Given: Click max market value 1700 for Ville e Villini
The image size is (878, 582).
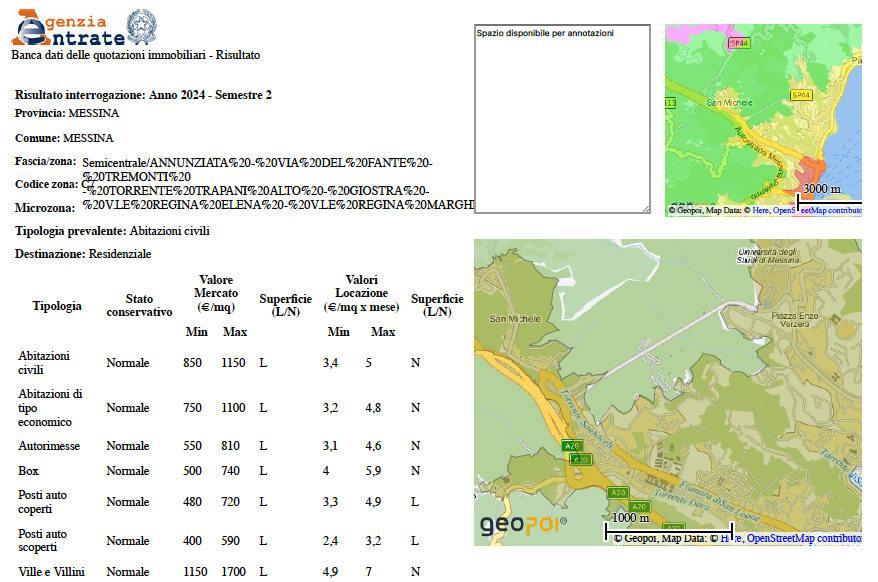Looking at the screenshot, I should click(x=233, y=572).
